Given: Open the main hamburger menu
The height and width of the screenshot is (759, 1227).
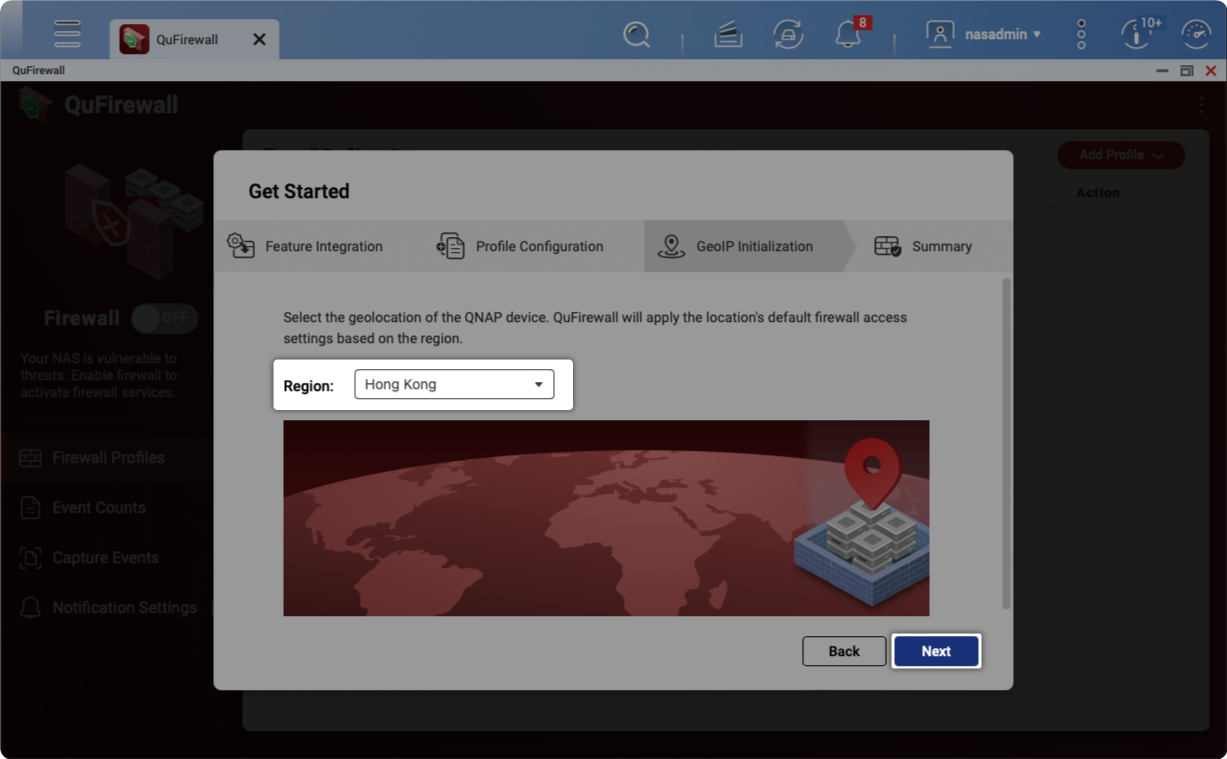Looking at the screenshot, I should point(67,34).
